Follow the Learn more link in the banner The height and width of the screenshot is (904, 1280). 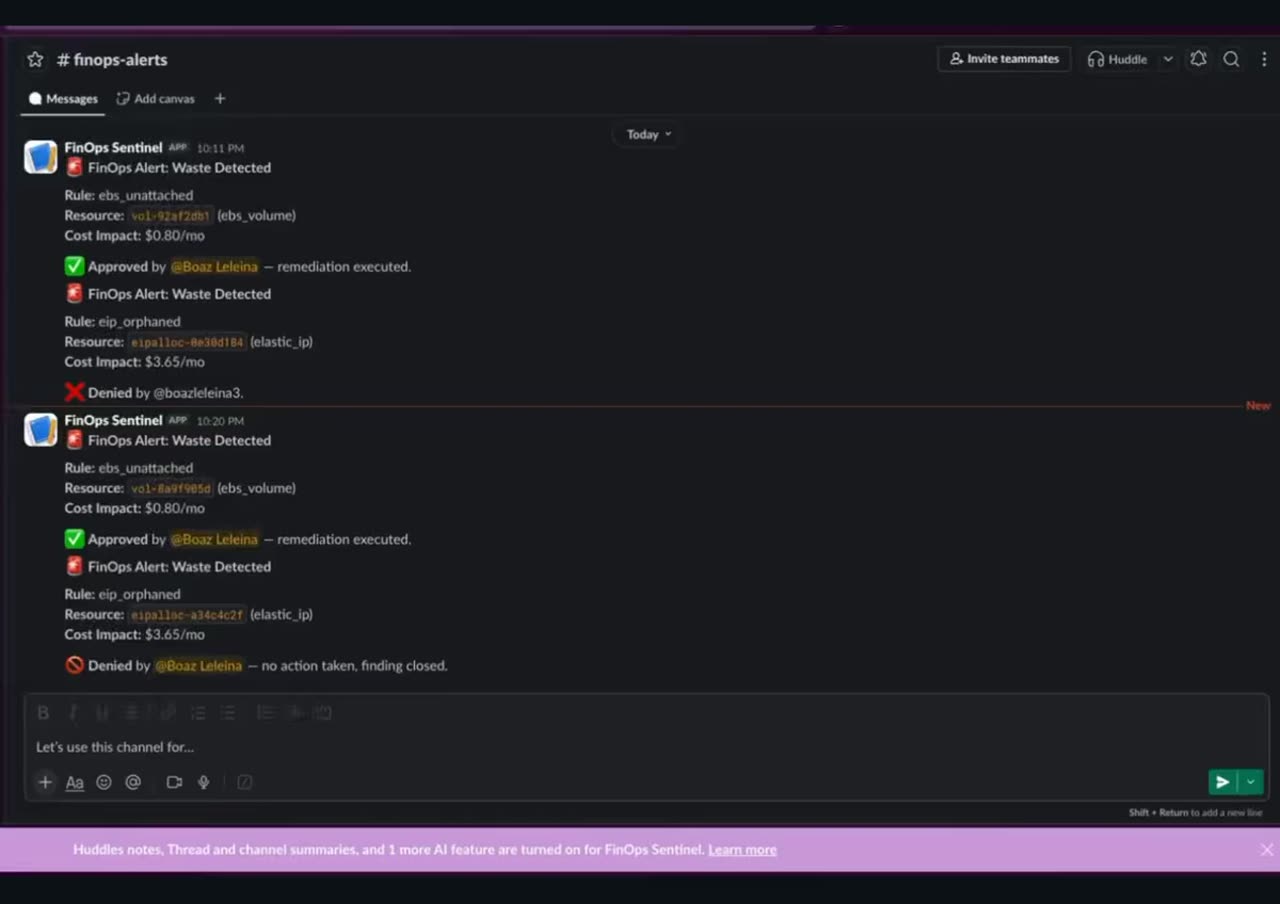click(742, 850)
